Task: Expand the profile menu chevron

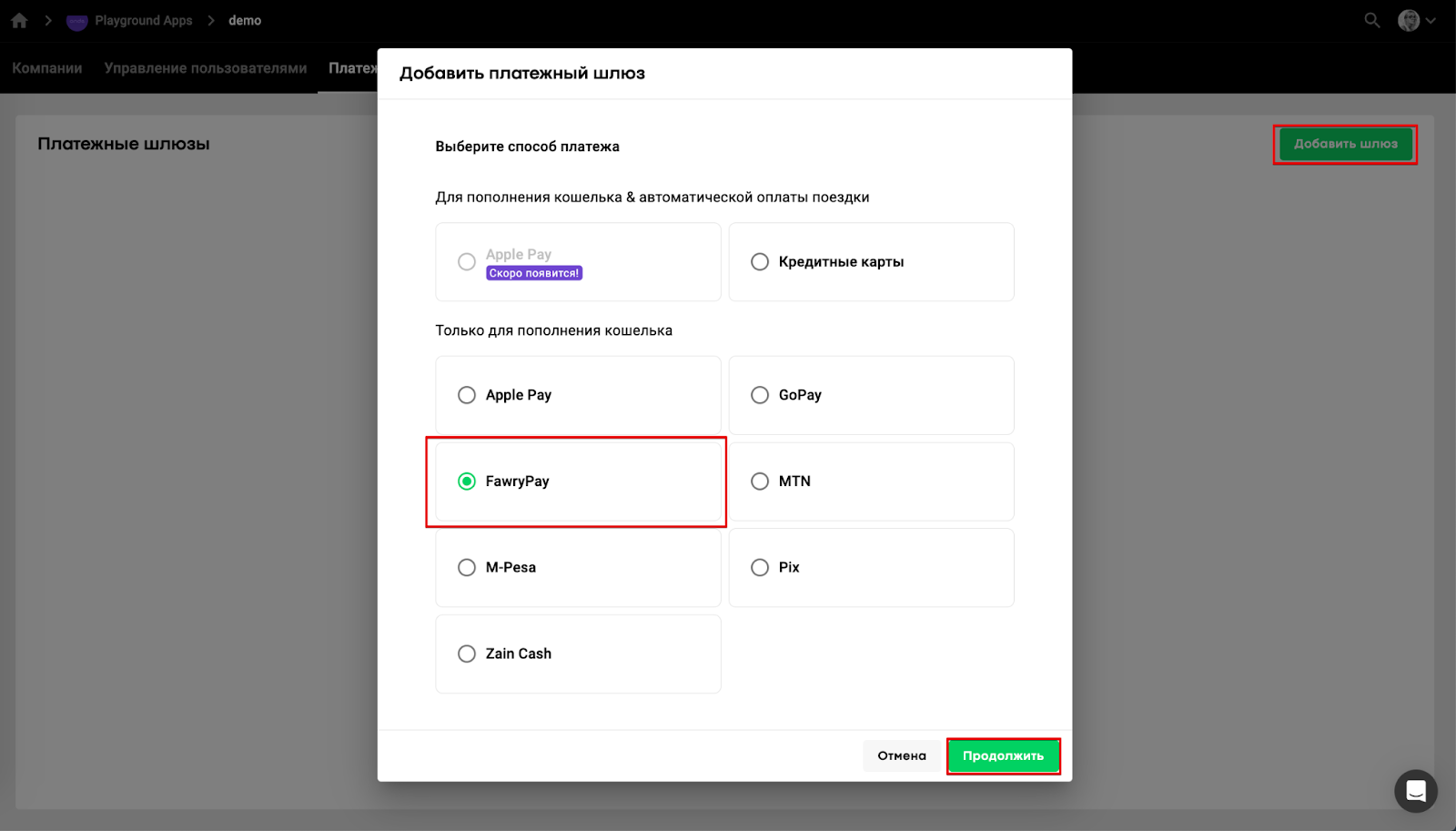Action: coord(1431,21)
